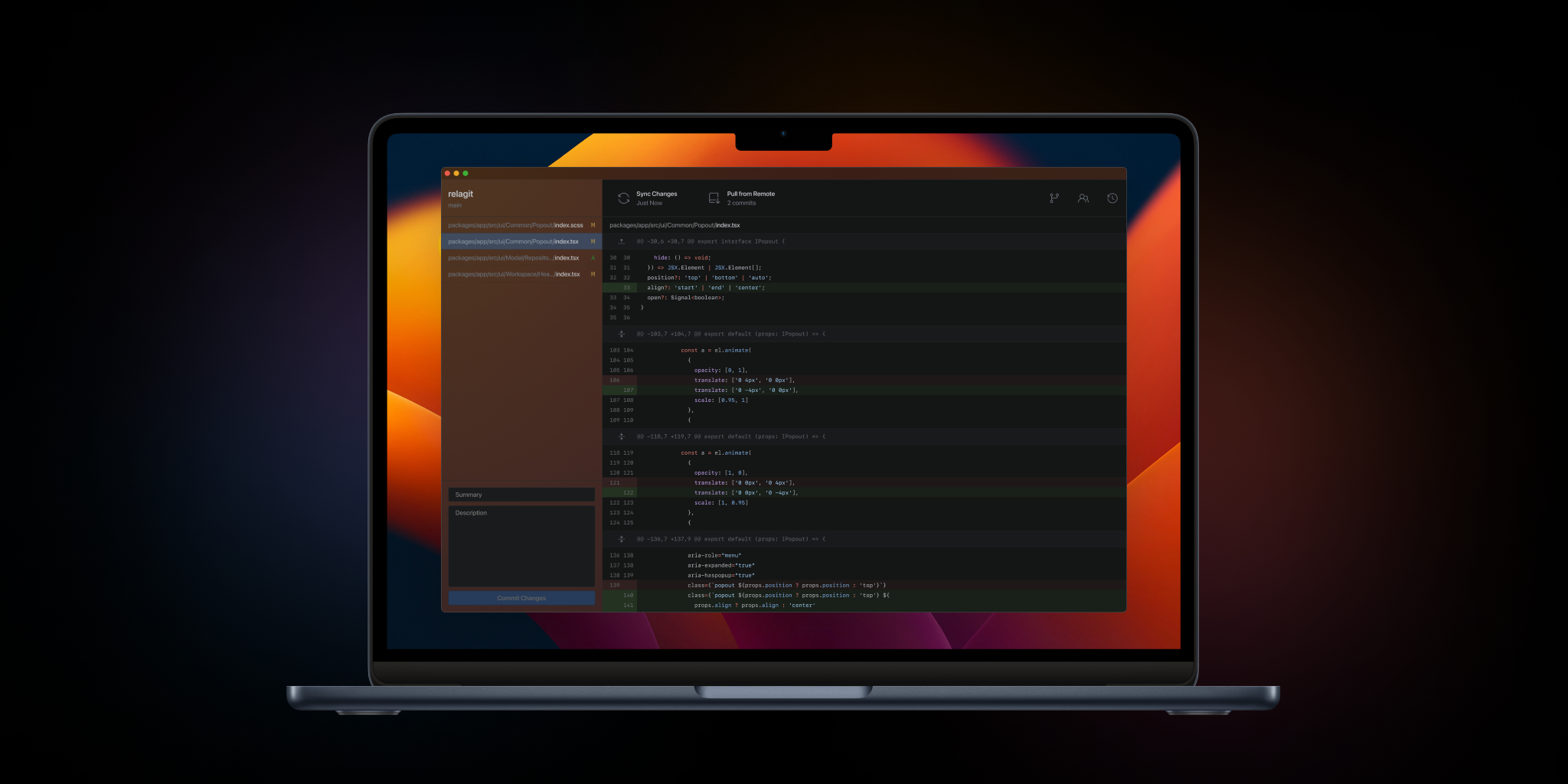Viewport: 1568px width, 784px height.
Task: Click the Sync Changes circular arrows icon
Action: coord(623,198)
